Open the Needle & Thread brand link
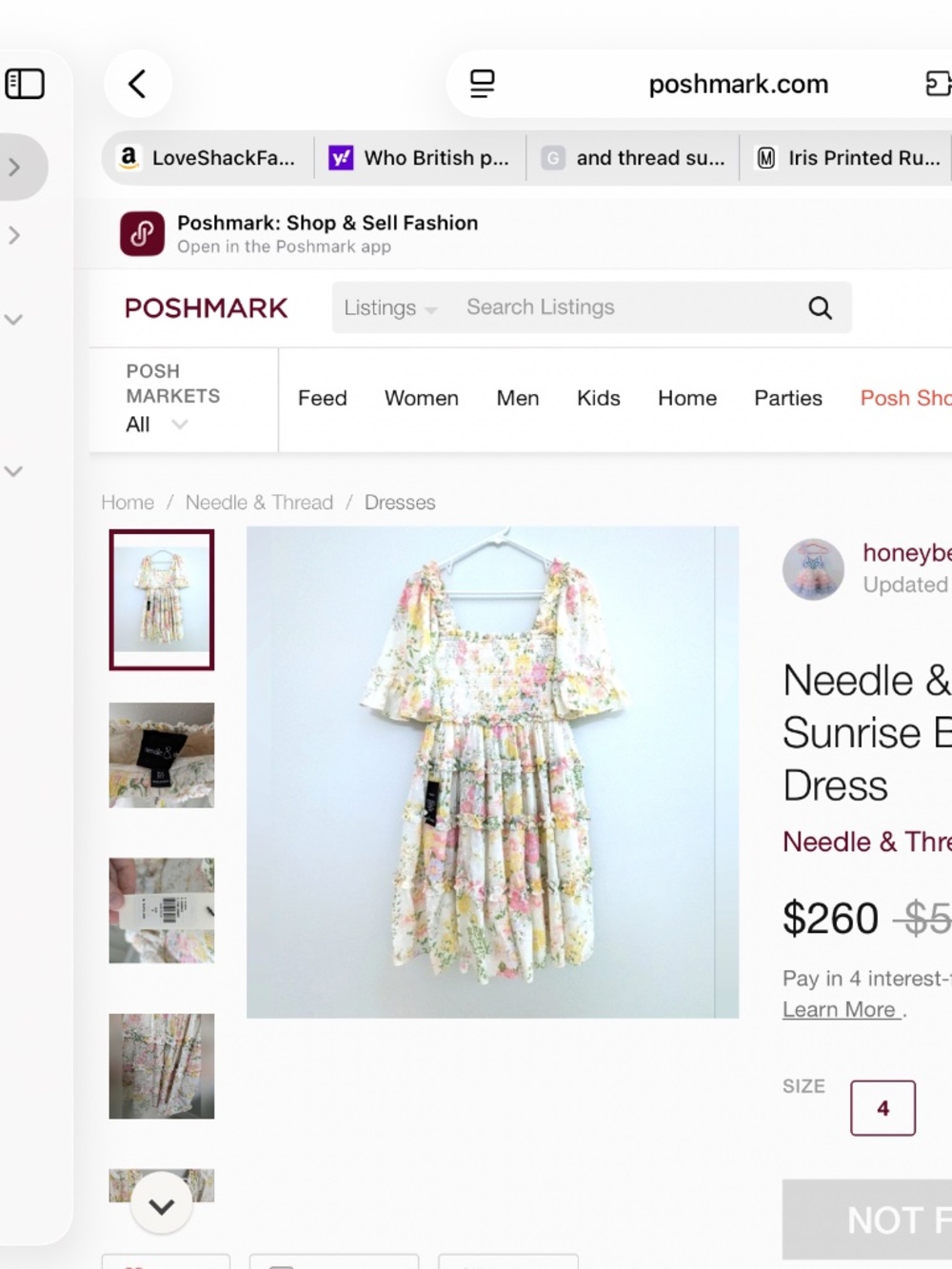 click(x=864, y=843)
